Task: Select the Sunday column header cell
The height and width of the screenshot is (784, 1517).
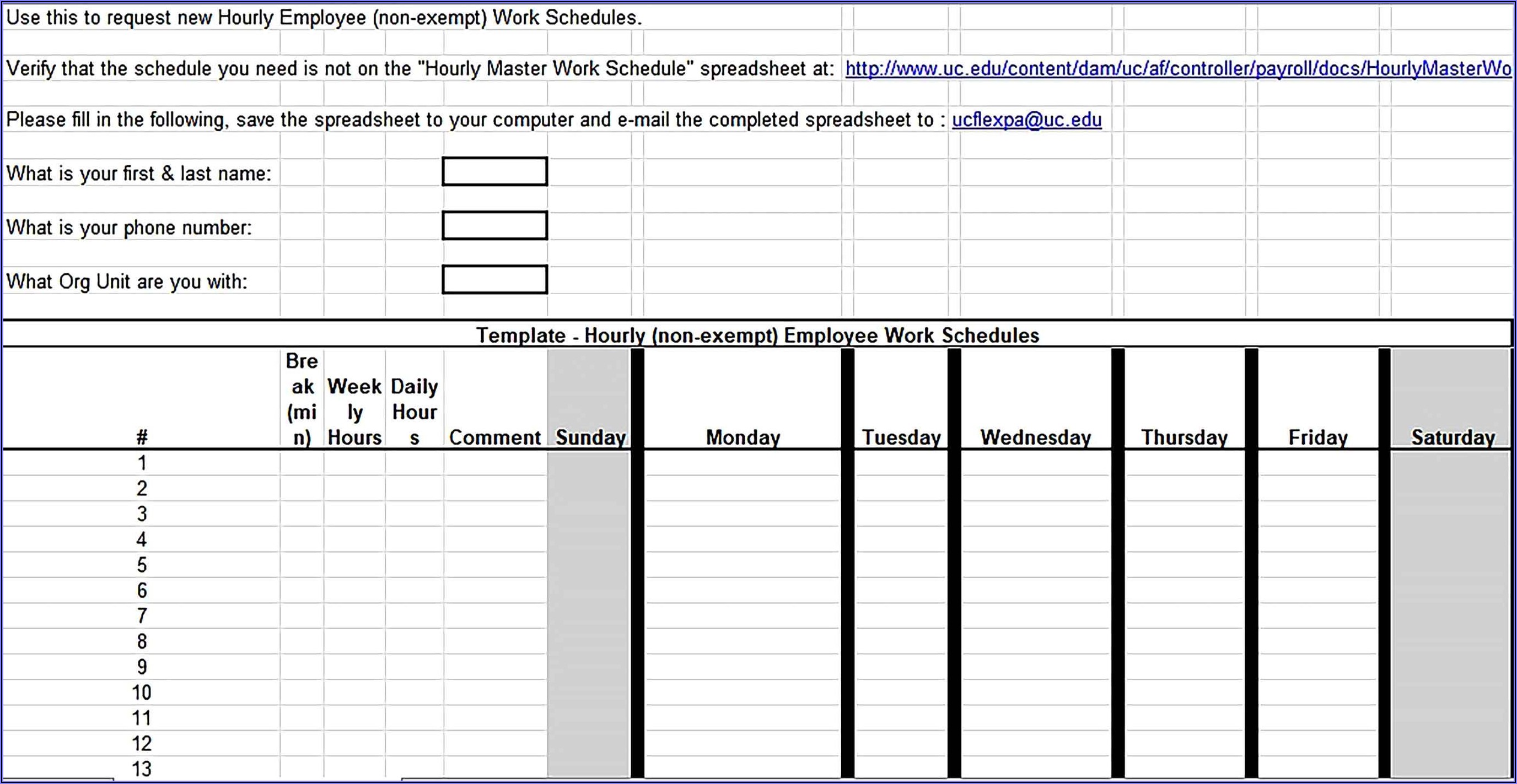Action: (x=590, y=437)
